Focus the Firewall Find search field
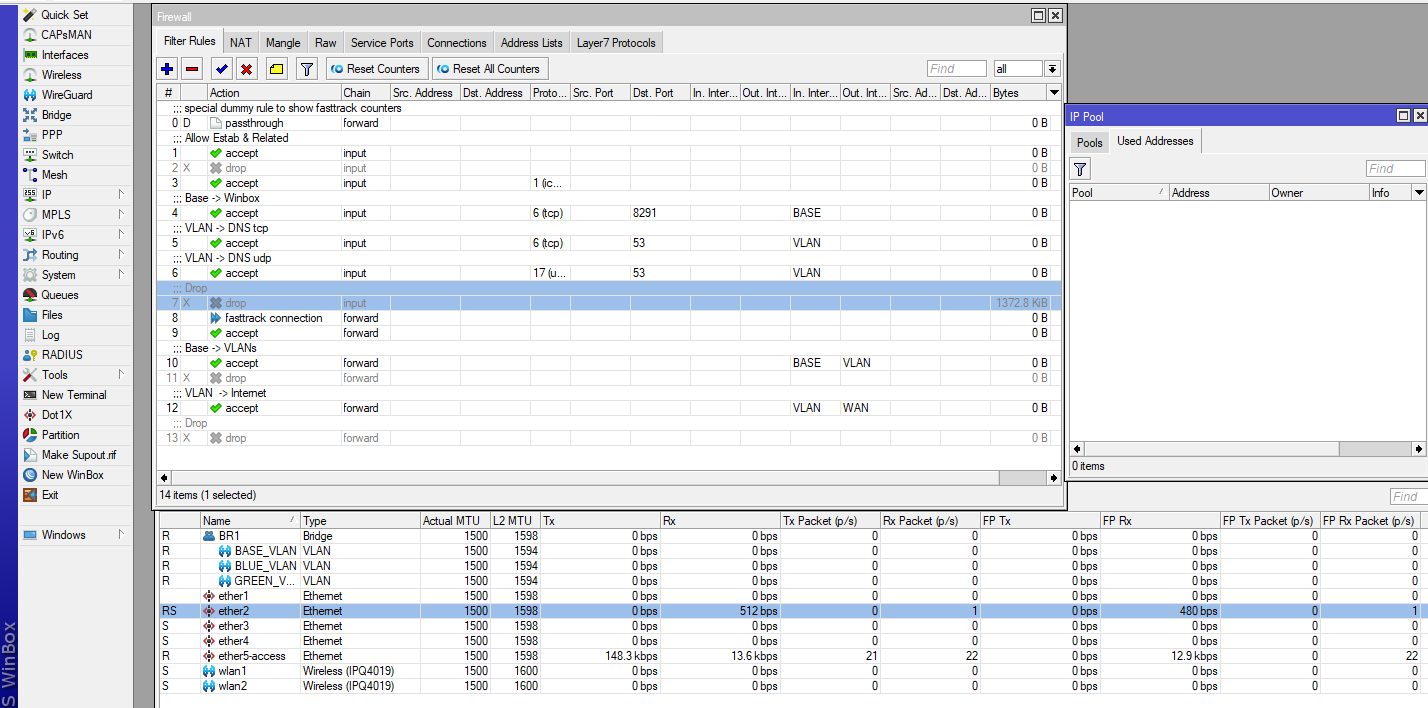1428x708 pixels. tap(956, 69)
